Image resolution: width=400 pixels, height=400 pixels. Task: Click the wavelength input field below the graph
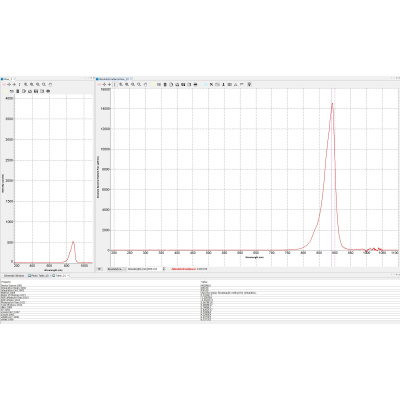(145, 269)
